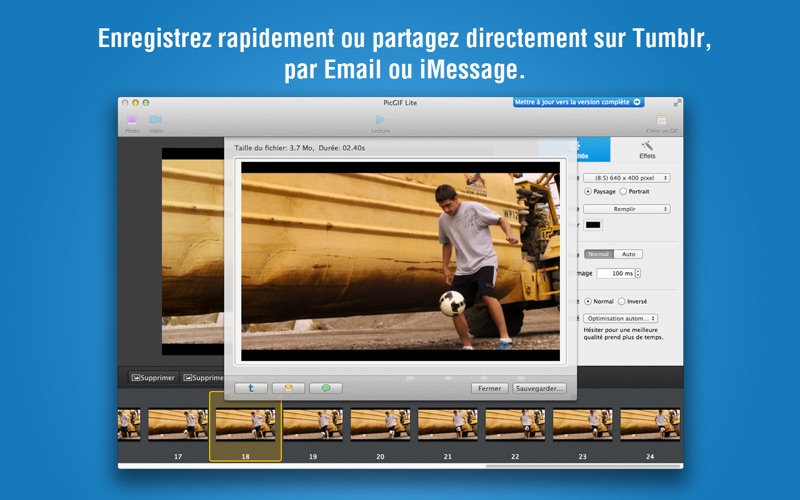Image resolution: width=800 pixels, height=500 pixels.
Task: Click the Taille du fichier: 3.7 Mo text
Action: coord(274,148)
